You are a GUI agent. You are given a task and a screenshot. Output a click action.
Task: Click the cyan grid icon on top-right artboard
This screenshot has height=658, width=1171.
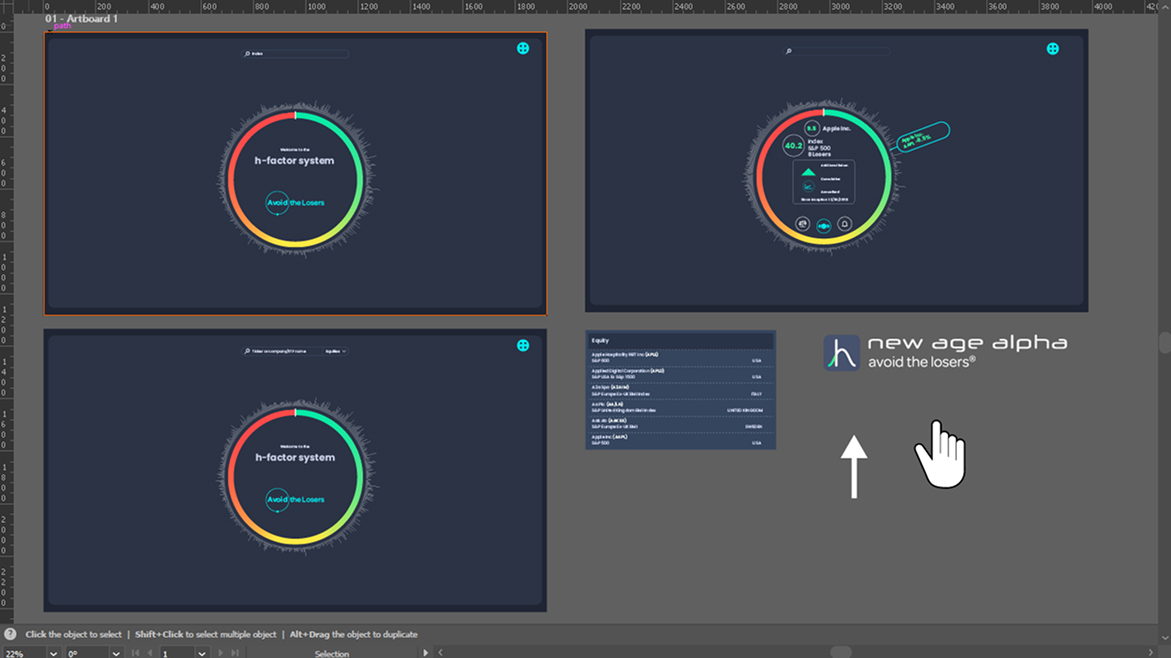point(1052,48)
